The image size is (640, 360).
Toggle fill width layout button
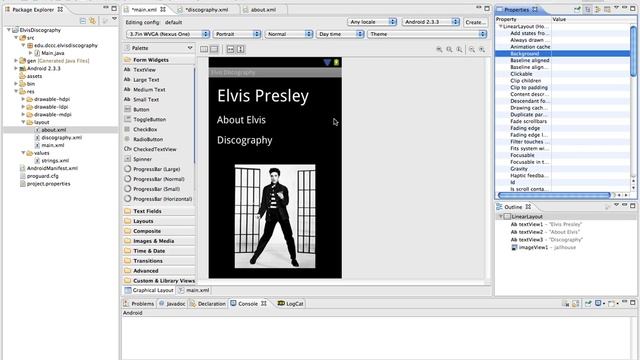click(231, 49)
